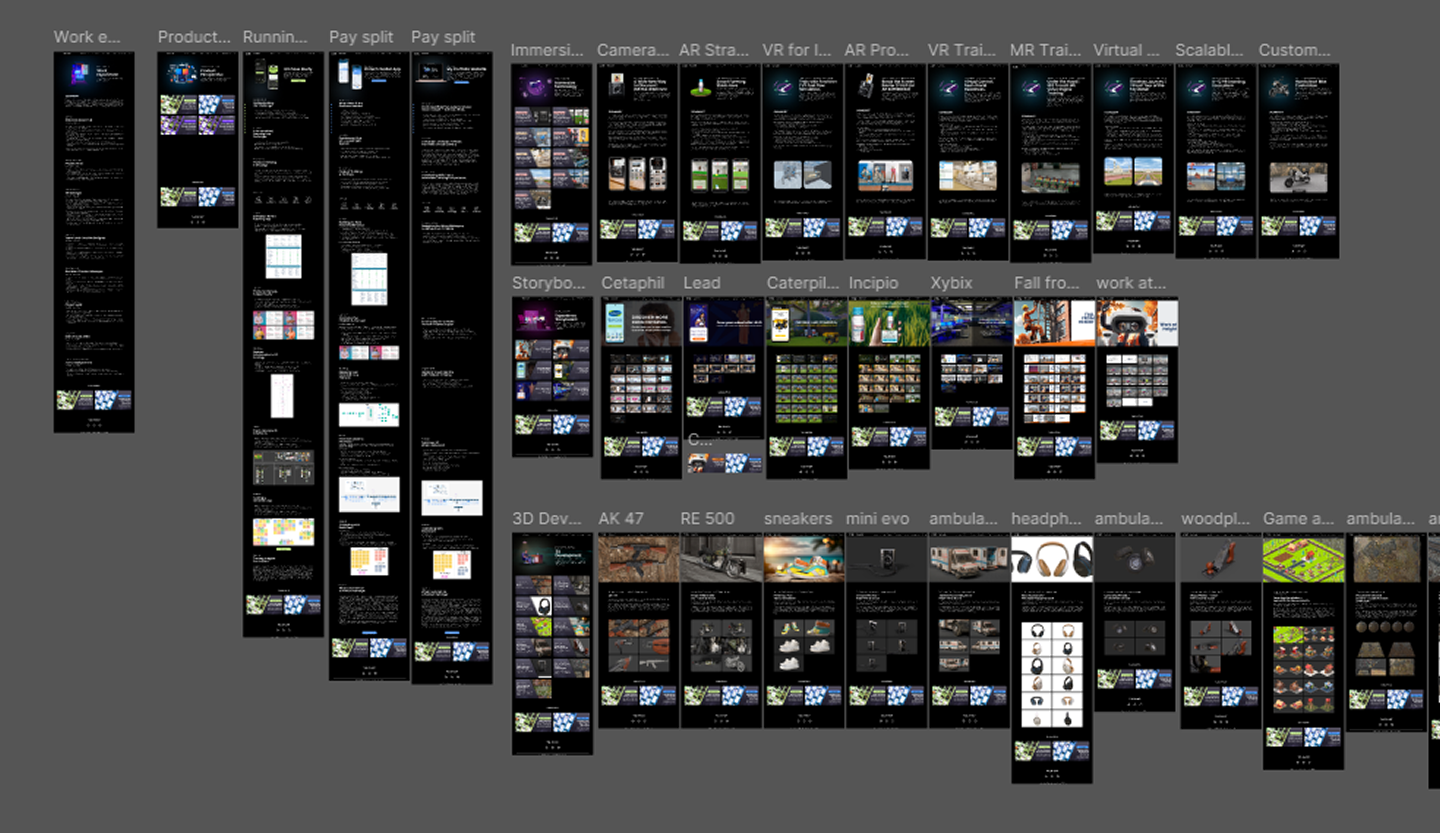Image resolution: width=1440 pixels, height=833 pixels.
Task: Select the Camera... frame label
Action: tap(633, 50)
